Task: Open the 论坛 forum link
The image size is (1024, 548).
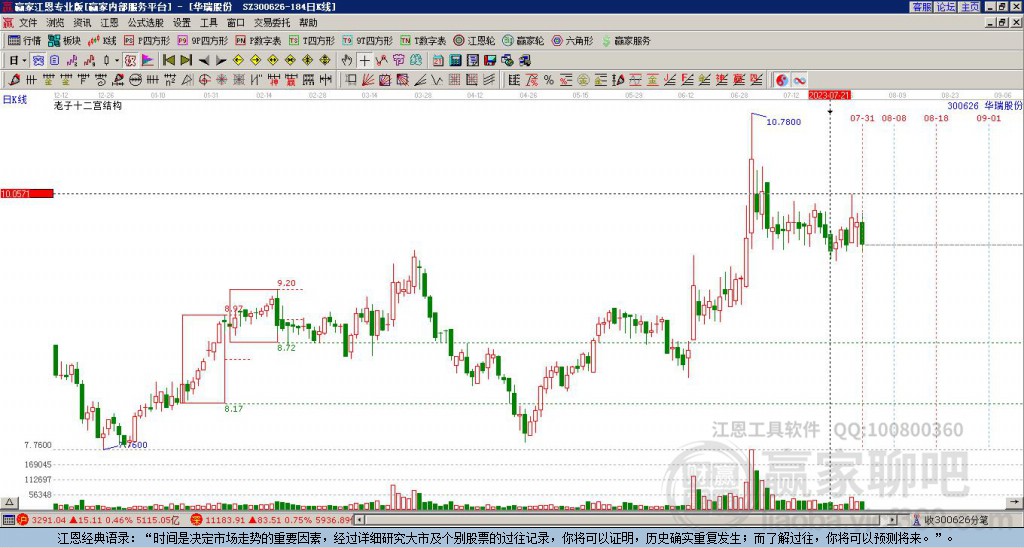Action: [945, 7]
